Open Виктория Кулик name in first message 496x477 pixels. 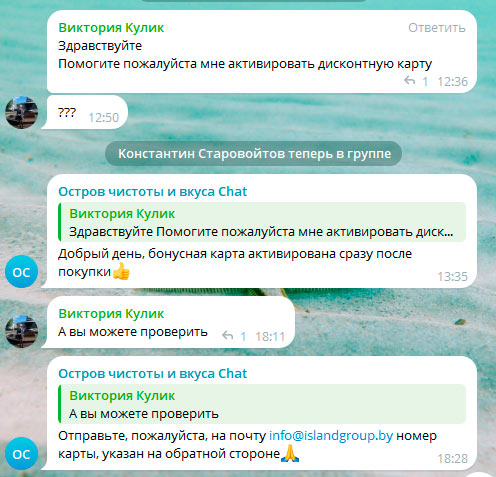point(111,28)
